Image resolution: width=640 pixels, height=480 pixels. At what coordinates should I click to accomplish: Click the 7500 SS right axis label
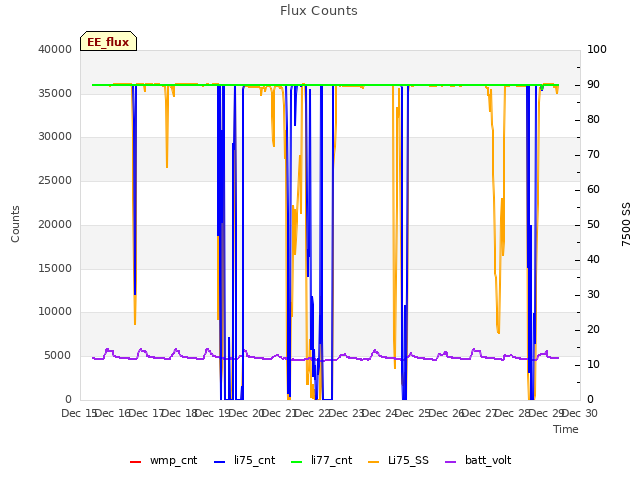coord(626,224)
